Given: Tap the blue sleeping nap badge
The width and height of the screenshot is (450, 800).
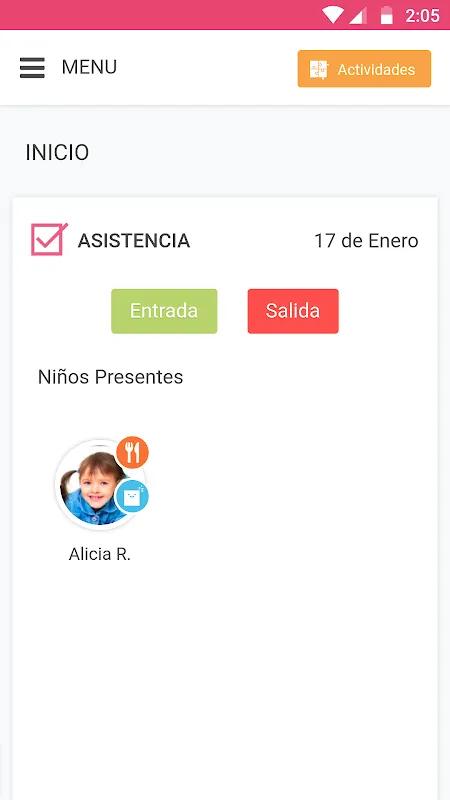Looking at the screenshot, I should coord(132,496).
